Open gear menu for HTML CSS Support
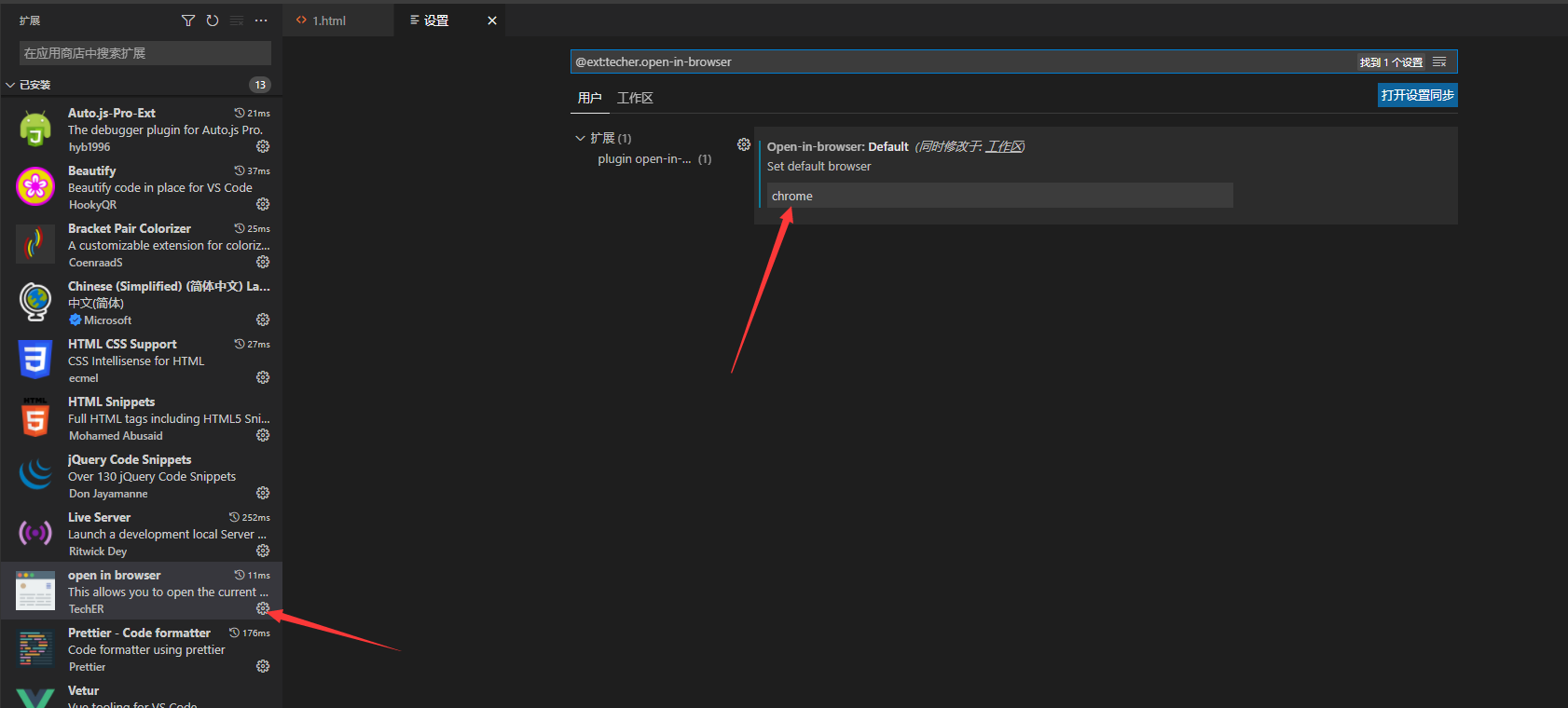This screenshot has height=708, width=1568. (263, 377)
